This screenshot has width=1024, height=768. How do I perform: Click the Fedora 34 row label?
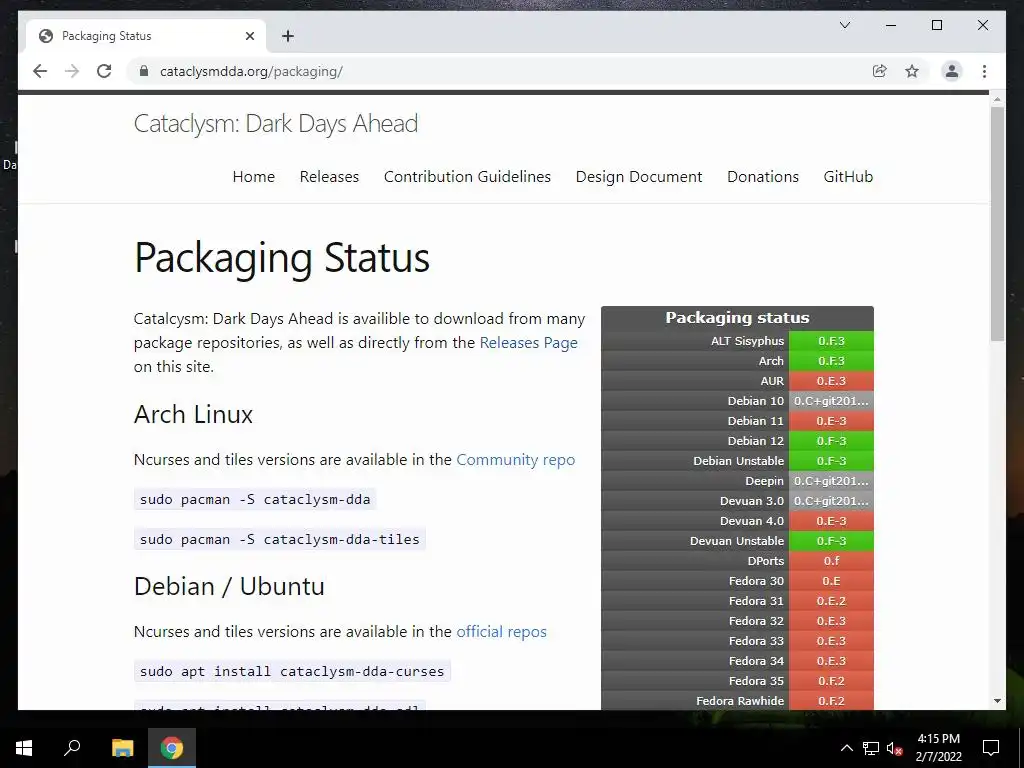(x=756, y=661)
